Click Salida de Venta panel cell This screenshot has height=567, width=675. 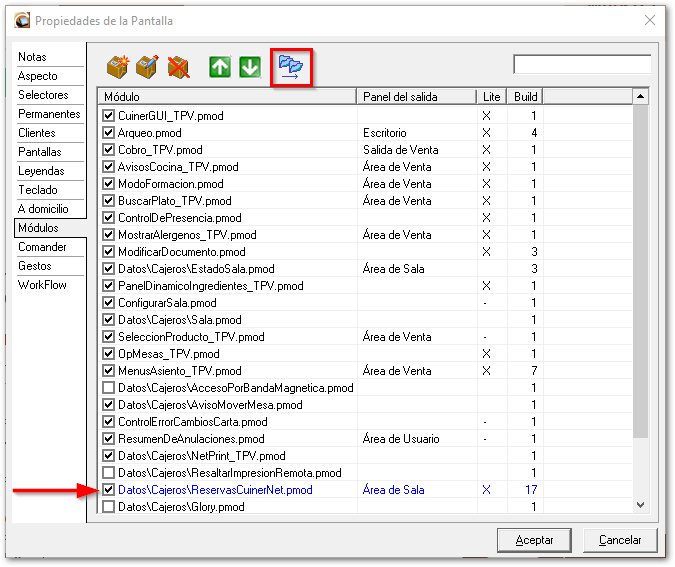pos(401,149)
